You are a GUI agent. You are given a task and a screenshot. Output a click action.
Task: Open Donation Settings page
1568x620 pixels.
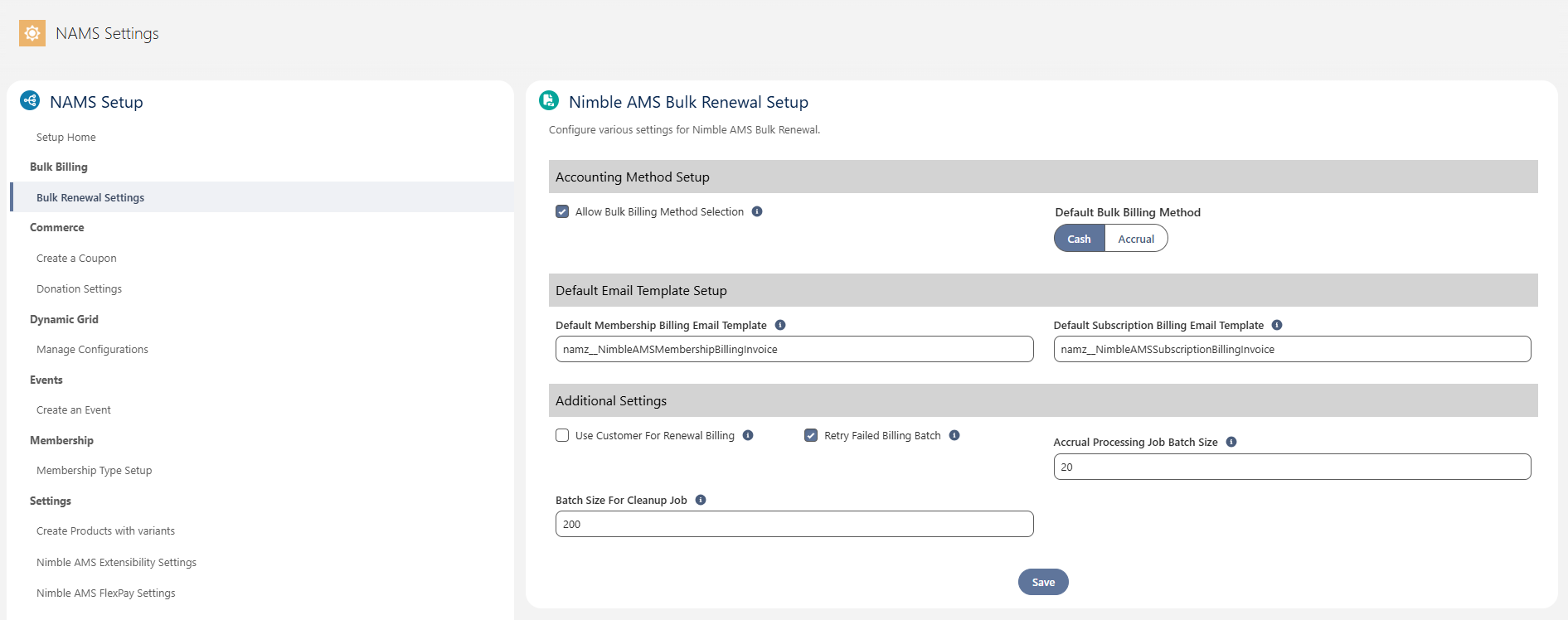pyautogui.click(x=79, y=288)
